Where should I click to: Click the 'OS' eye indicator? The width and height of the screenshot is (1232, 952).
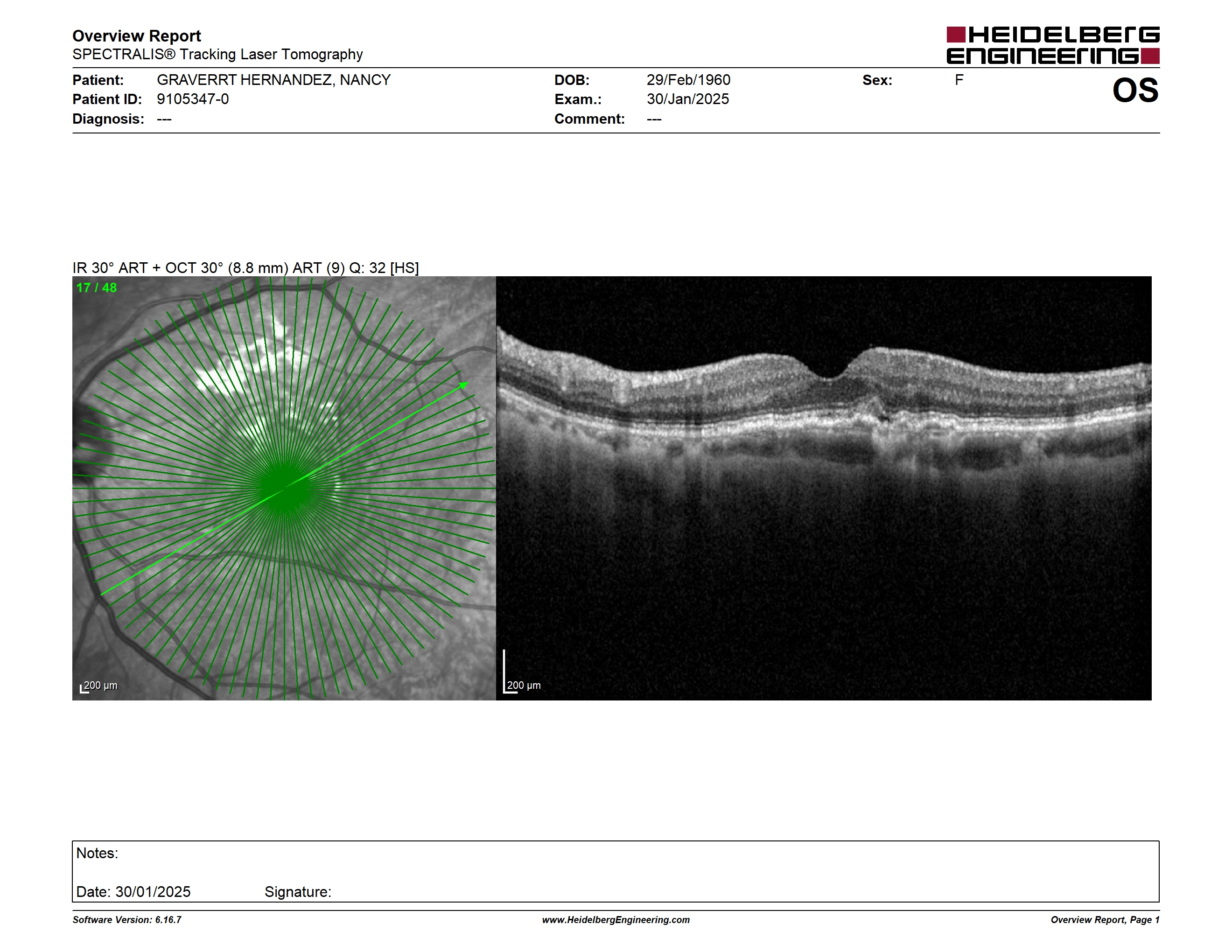point(1135,91)
